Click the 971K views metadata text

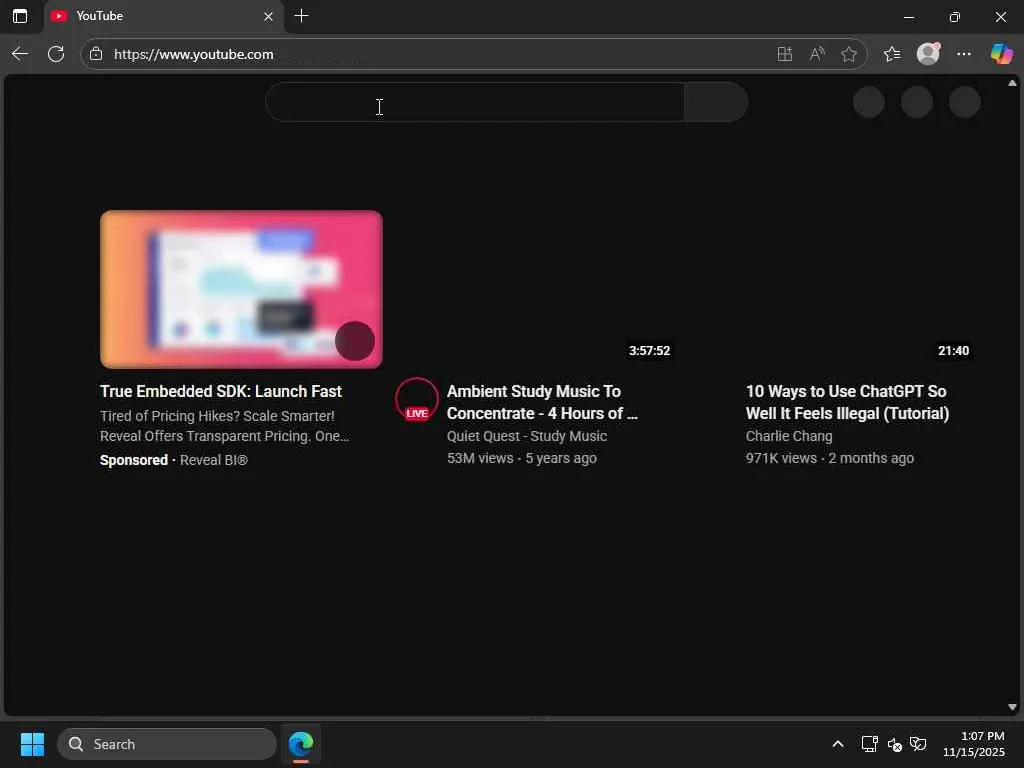coord(781,458)
